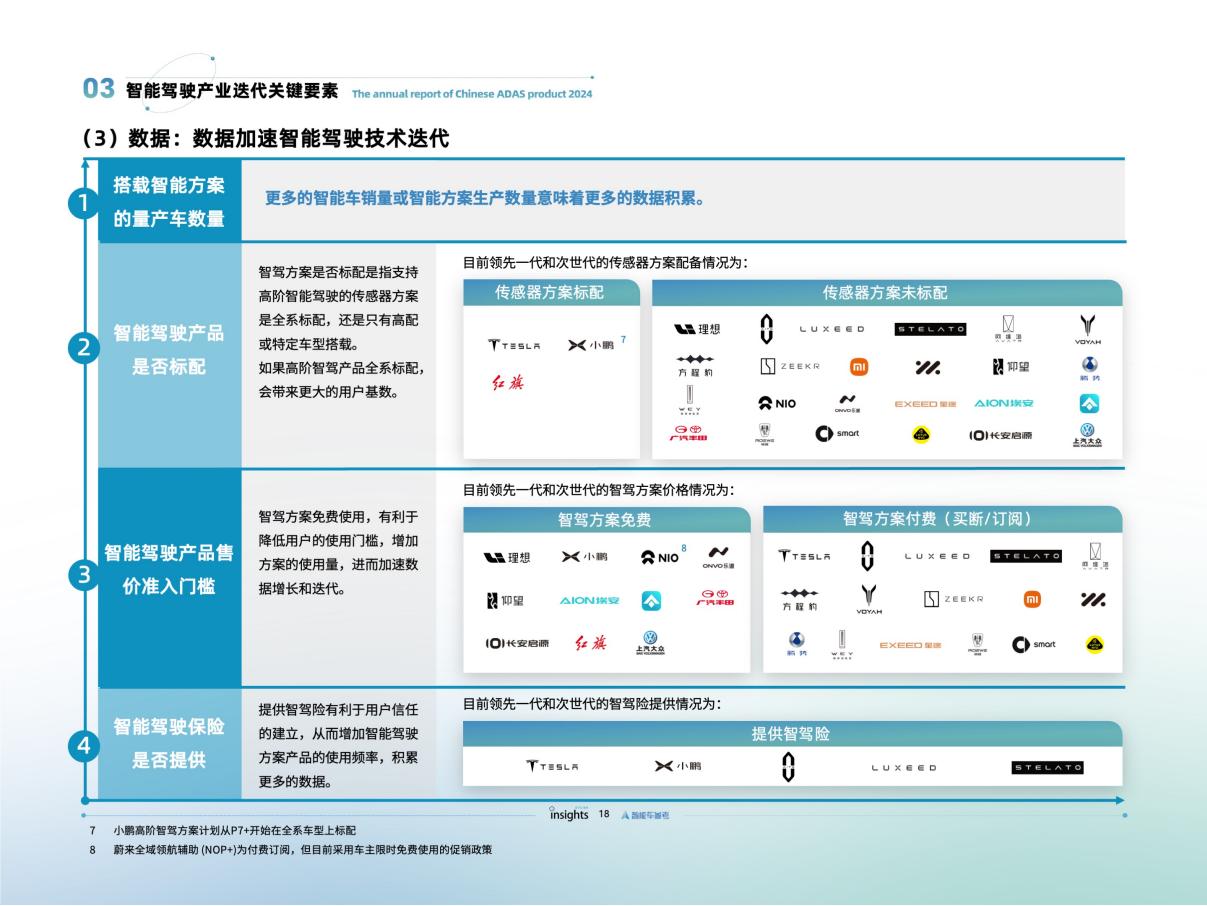The width and height of the screenshot is (1207, 906).
Task: Click the STELATO logo under 智驾方案付费
Action: pos(1026,556)
